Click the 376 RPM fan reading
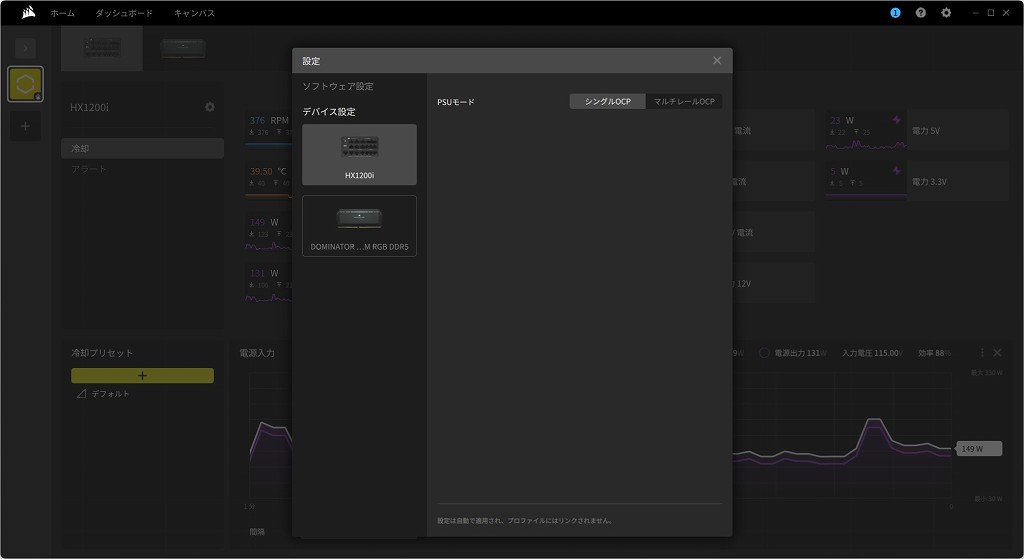The width and height of the screenshot is (1024, 559). 269,121
